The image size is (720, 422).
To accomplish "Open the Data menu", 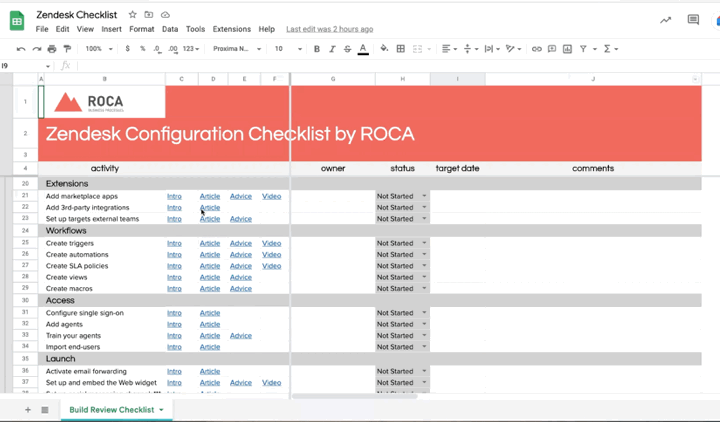I will (x=170, y=29).
